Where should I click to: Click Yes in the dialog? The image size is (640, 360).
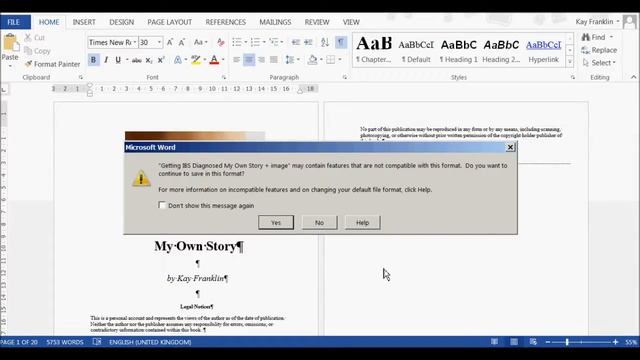[276, 222]
